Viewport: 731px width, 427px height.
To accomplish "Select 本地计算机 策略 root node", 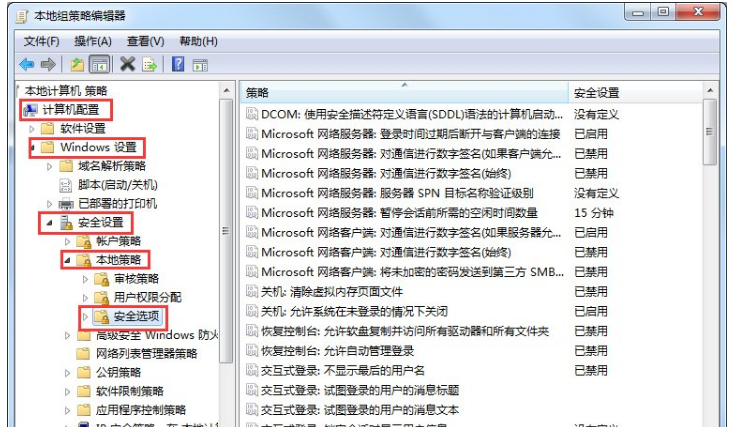I will point(66,90).
